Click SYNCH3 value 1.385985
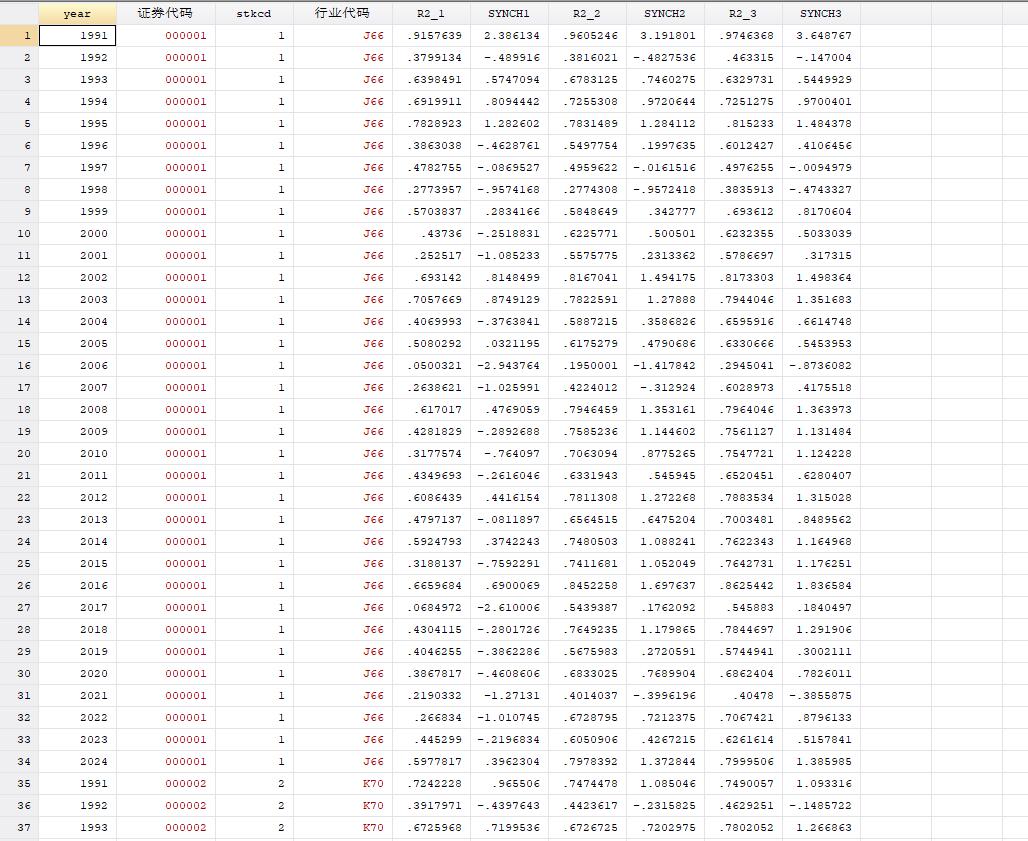This screenshot has height=841, width=1028. pyautogui.click(x=821, y=762)
